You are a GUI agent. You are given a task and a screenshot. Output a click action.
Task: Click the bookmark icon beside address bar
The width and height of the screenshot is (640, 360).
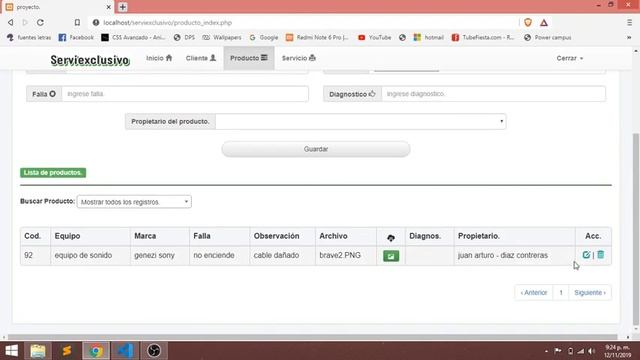(x=77, y=22)
